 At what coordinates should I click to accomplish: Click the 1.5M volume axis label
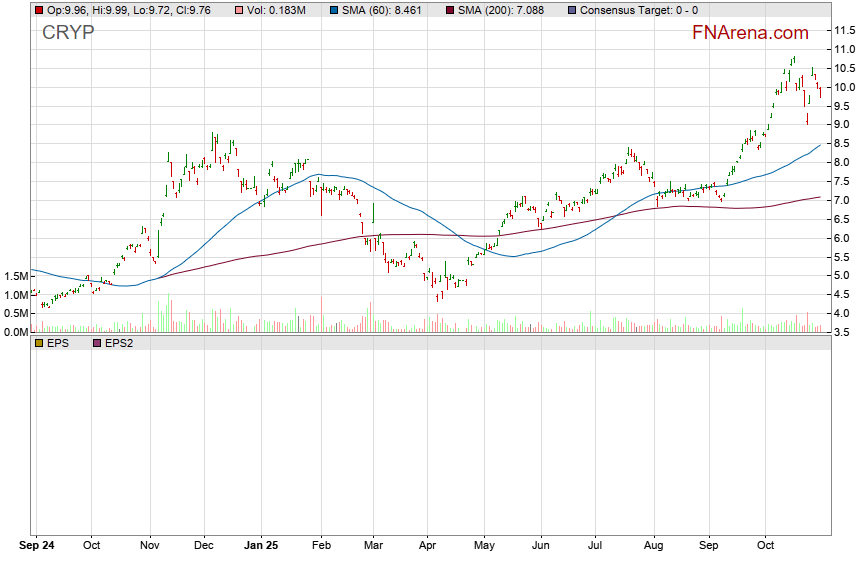pyautogui.click(x=17, y=276)
